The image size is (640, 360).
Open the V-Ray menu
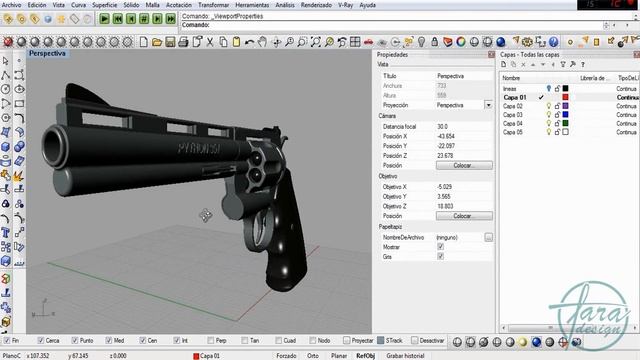click(x=345, y=5)
